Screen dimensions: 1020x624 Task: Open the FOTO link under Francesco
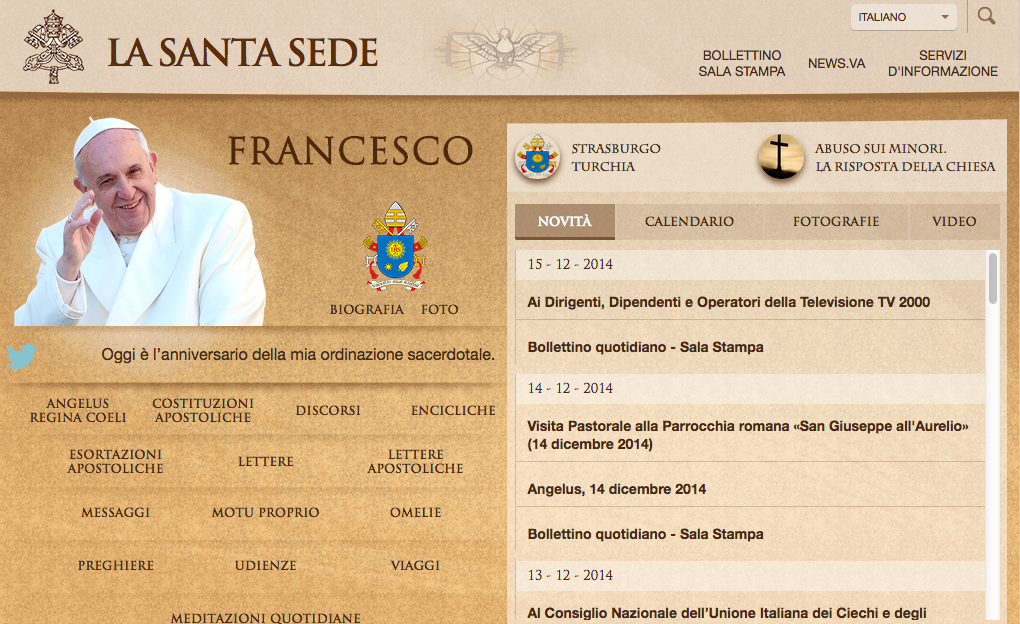click(x=440, y=309)
